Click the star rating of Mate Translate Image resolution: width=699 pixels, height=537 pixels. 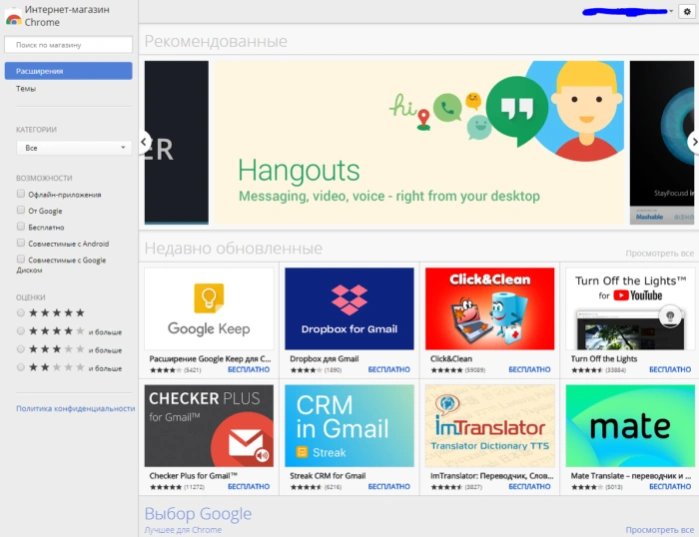(587, 487)
